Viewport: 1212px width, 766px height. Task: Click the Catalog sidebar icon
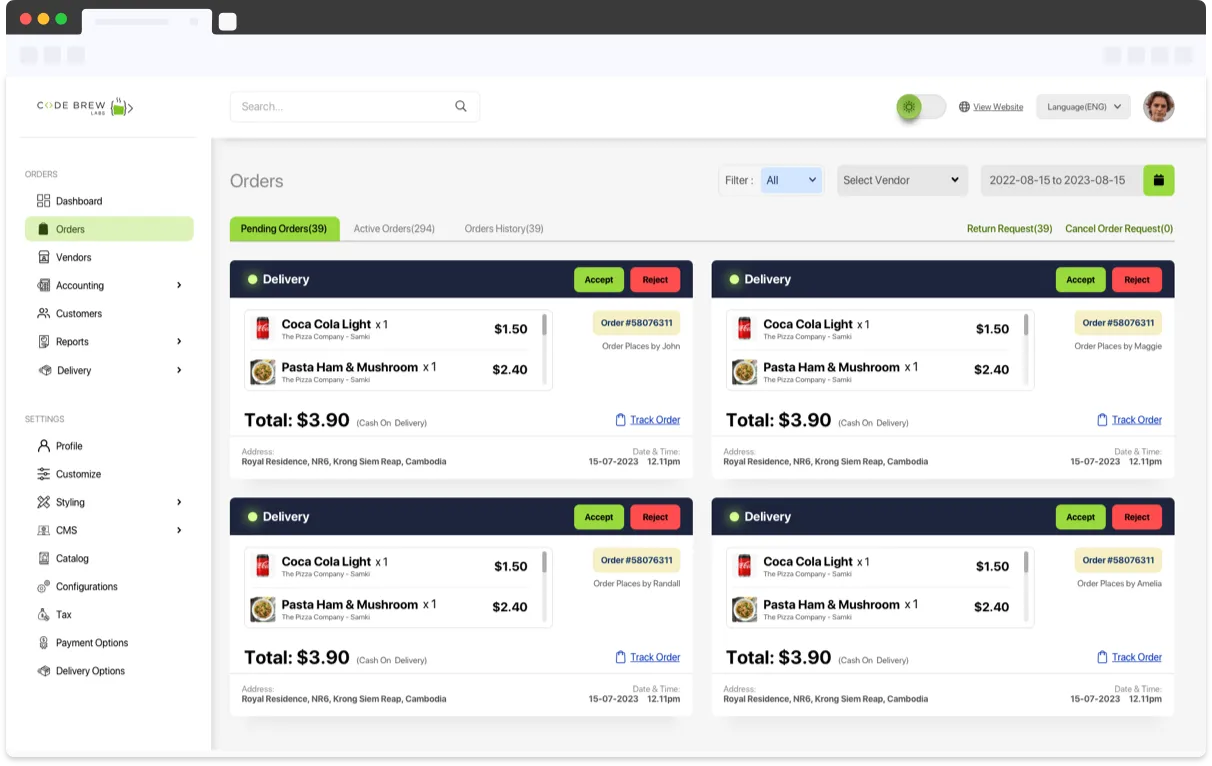pyautogui.click(x=43, y=558)
